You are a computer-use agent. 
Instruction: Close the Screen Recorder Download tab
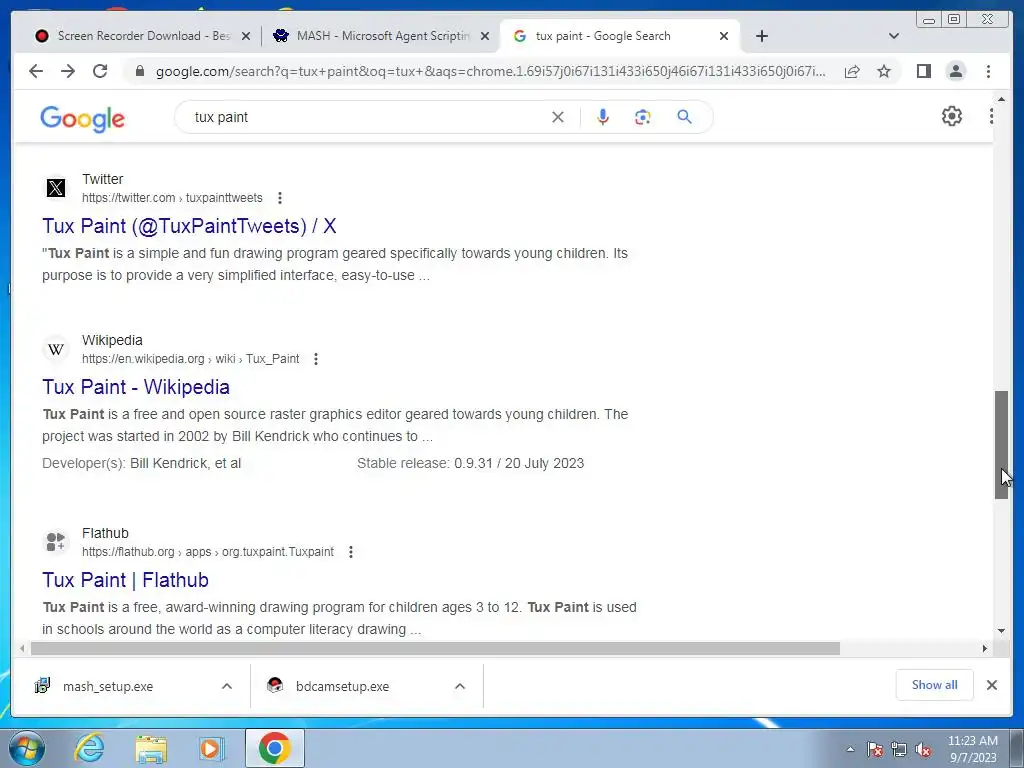click(246, 37)
